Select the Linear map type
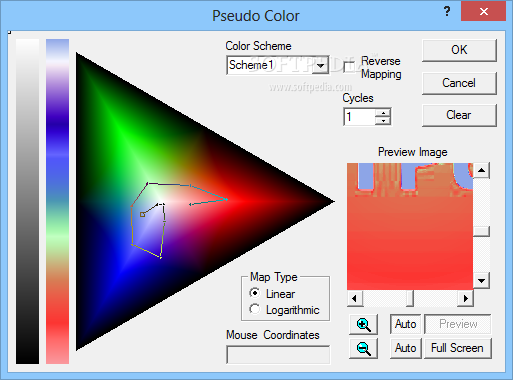Screen dimensions: 513x380 click(x=255, y=293)
